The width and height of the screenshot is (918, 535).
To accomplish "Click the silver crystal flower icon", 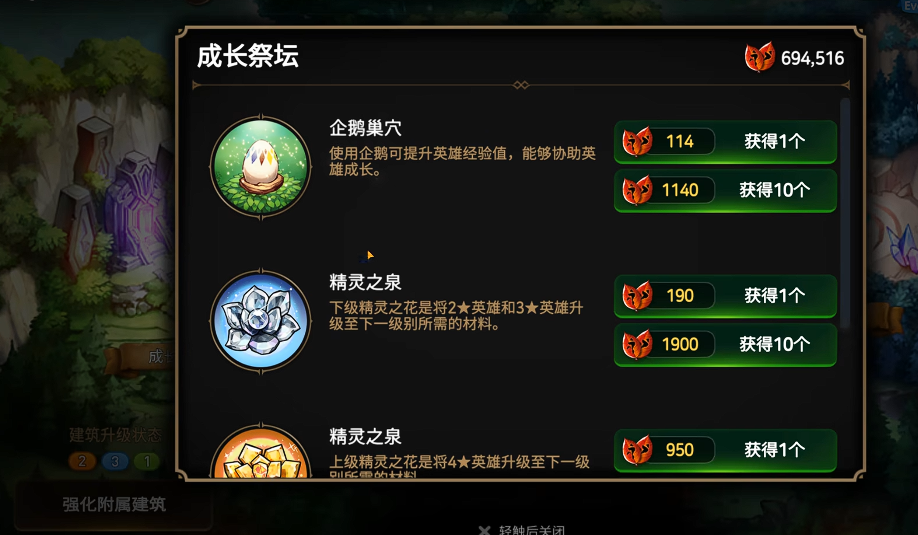I will click(x=261, y=321).
